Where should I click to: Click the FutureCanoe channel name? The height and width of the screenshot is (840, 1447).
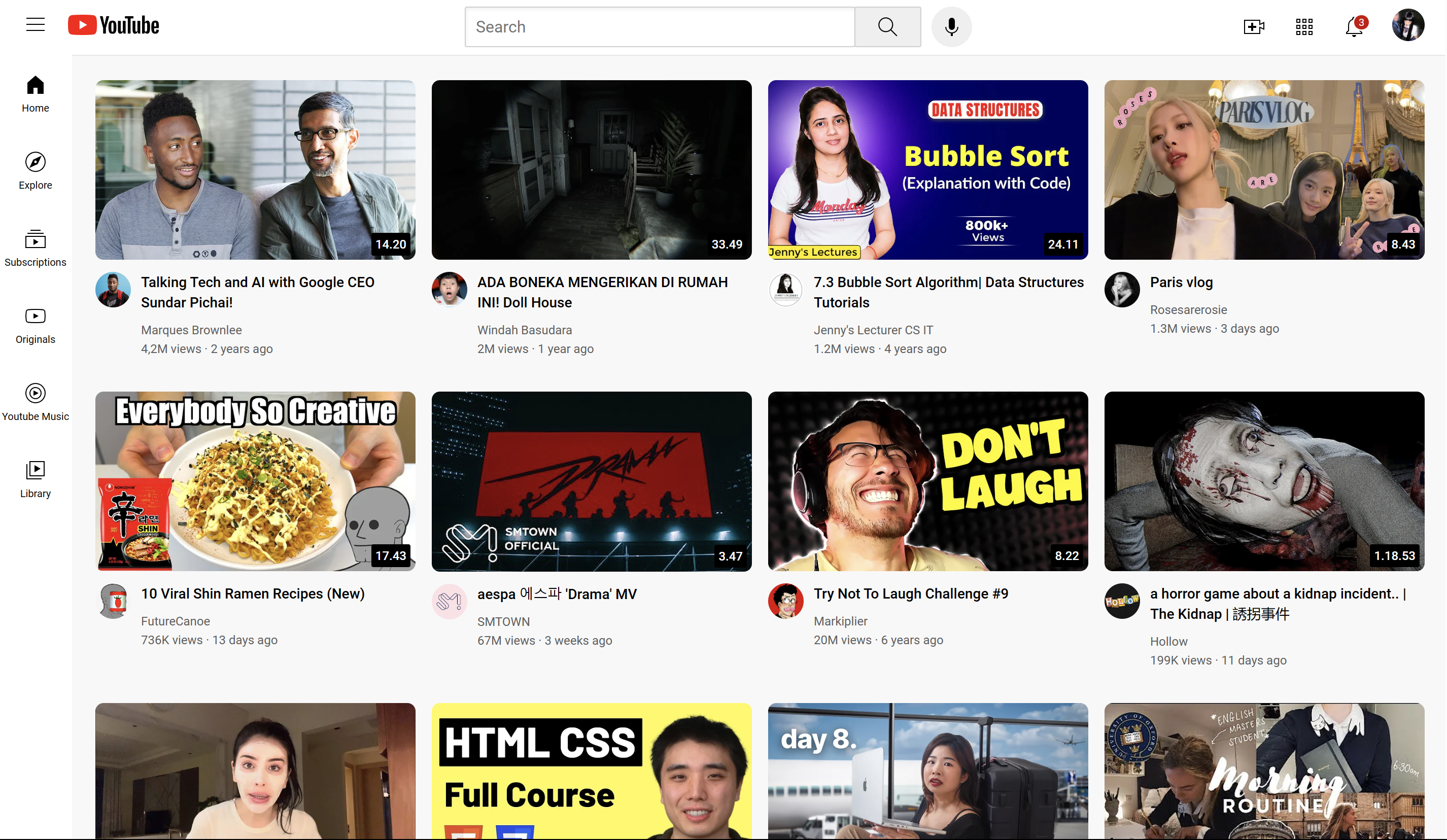(x=175, y=621)
